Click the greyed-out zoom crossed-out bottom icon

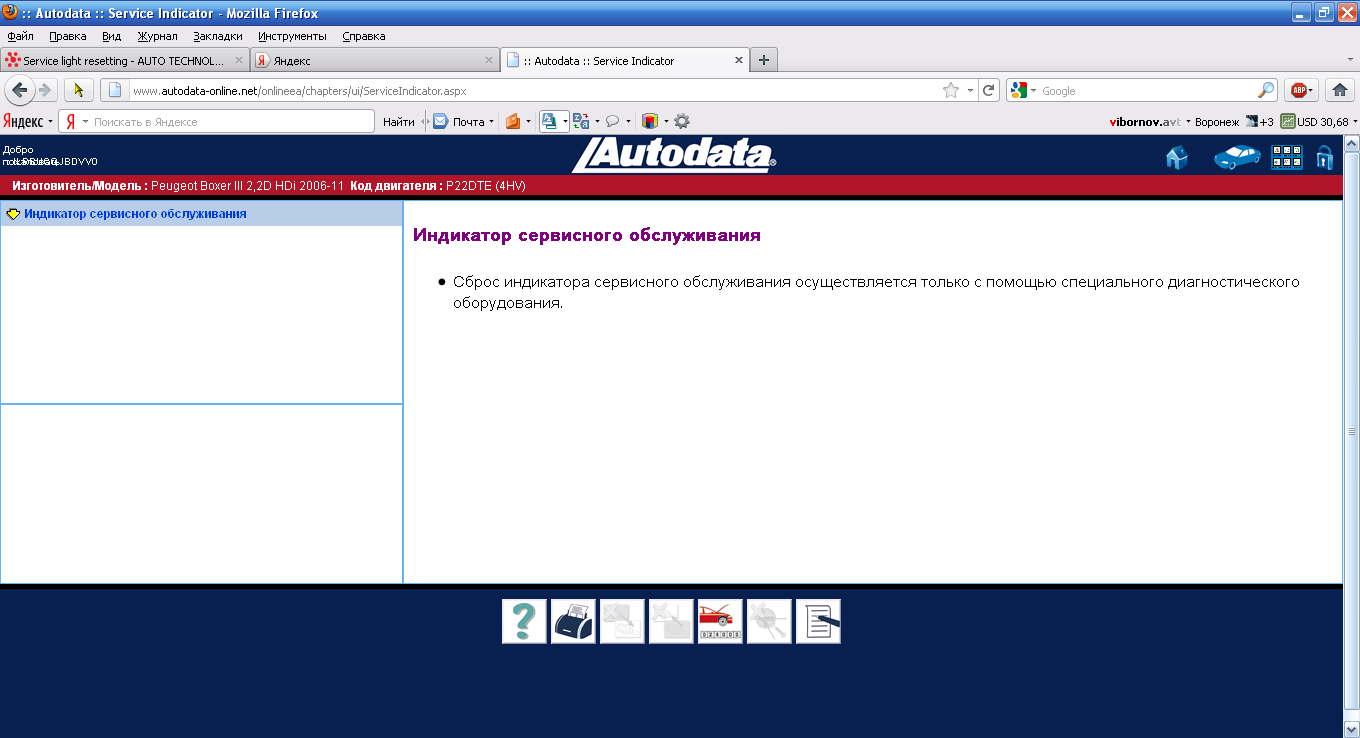769,622
